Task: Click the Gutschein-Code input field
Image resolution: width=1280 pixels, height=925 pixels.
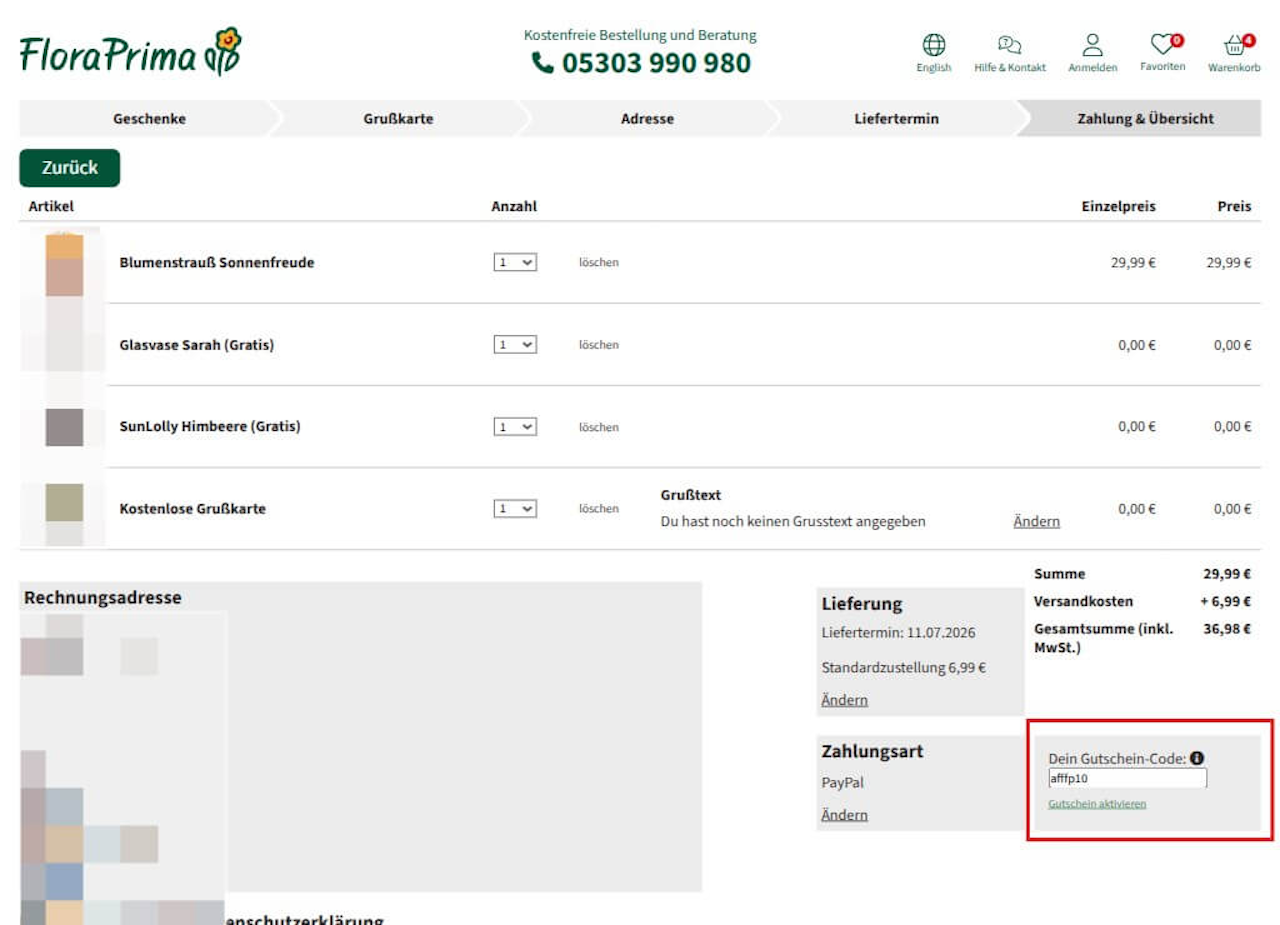Action: 1127,778
